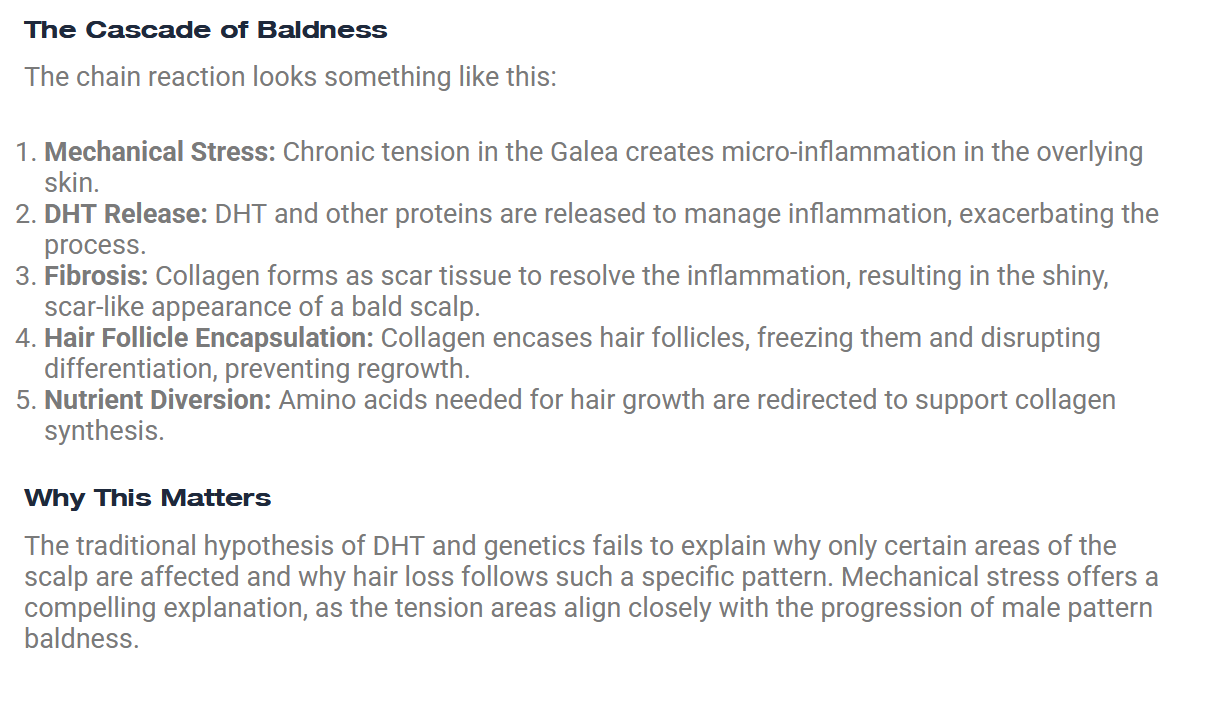Click the word Galea in item one
This screenshot has width=1223, height=715.
point(585,152)
